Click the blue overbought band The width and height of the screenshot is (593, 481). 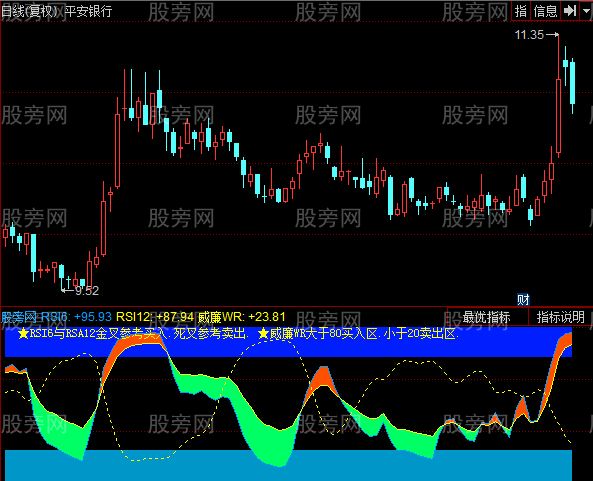(x=289, y=342)
